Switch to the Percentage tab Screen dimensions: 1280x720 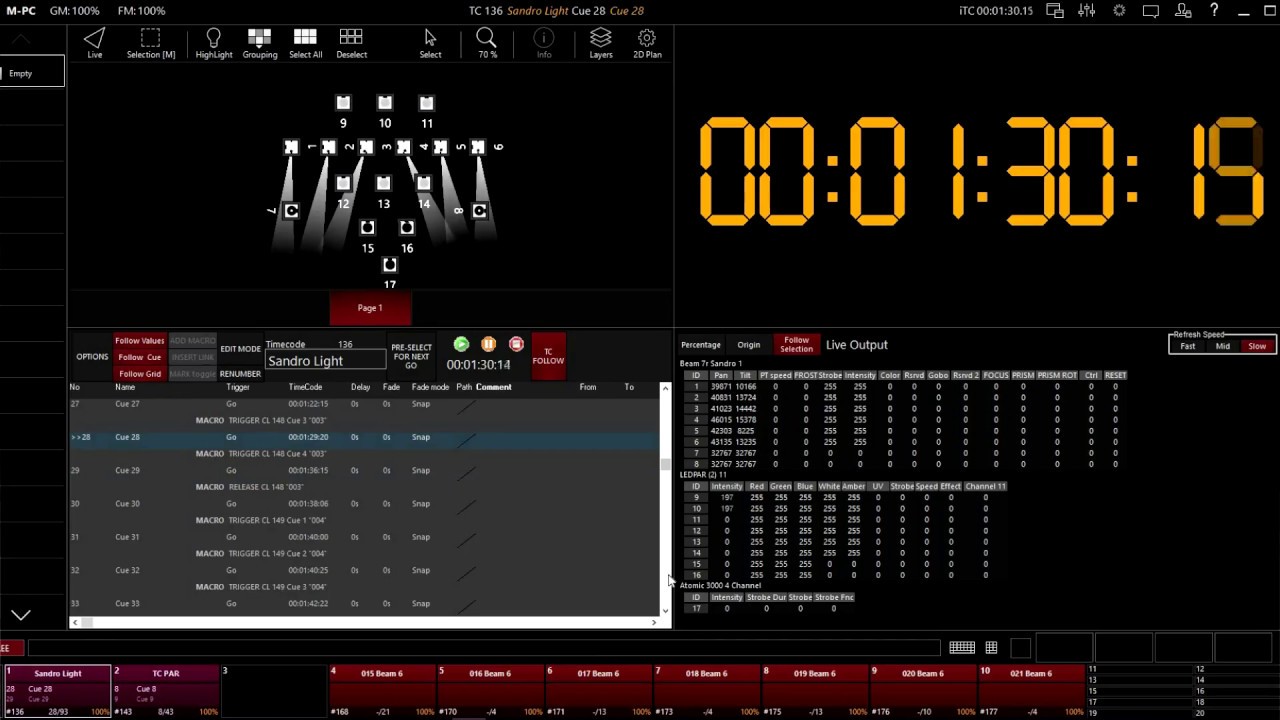[701, 345]
